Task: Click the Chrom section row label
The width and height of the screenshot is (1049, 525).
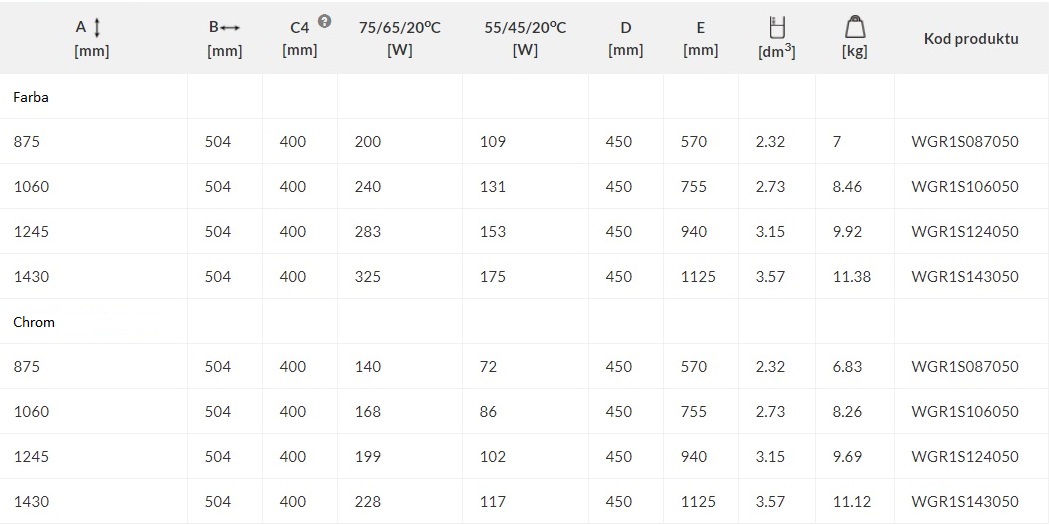Action: 34,322
